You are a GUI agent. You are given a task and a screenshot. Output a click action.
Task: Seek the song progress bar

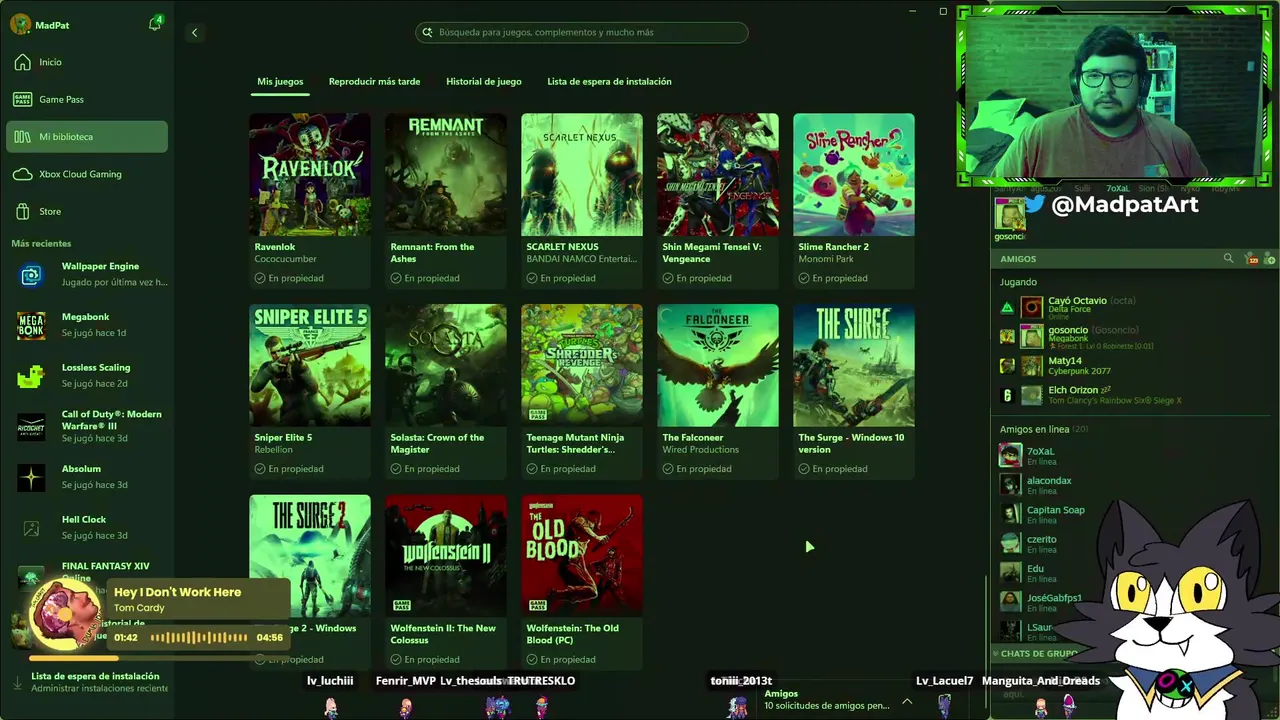[158, 658]
